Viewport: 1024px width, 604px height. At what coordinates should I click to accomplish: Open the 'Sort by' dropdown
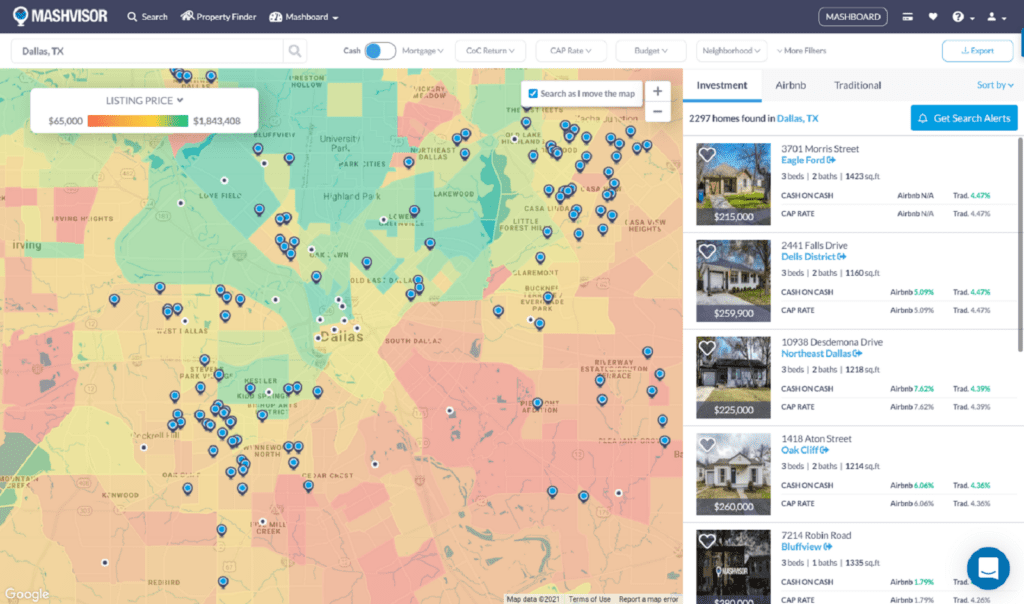pos(994,85)
